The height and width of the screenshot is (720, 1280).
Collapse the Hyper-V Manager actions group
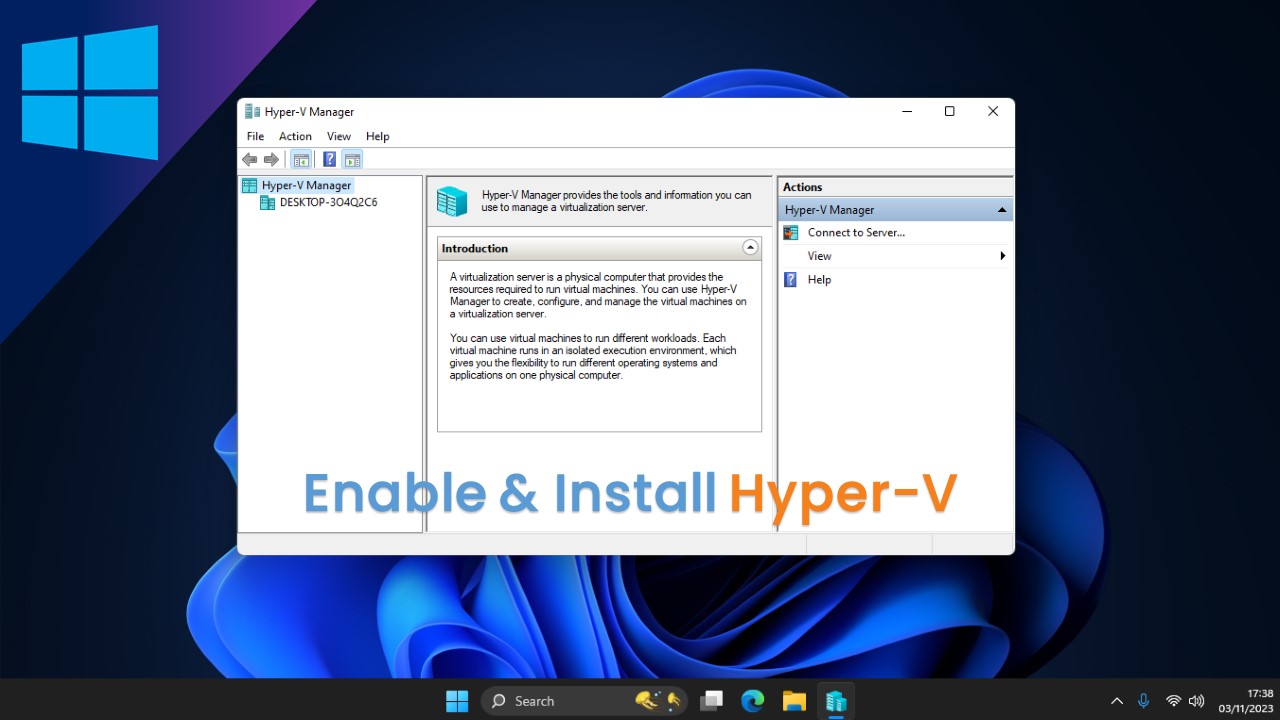click(1001, 210)
